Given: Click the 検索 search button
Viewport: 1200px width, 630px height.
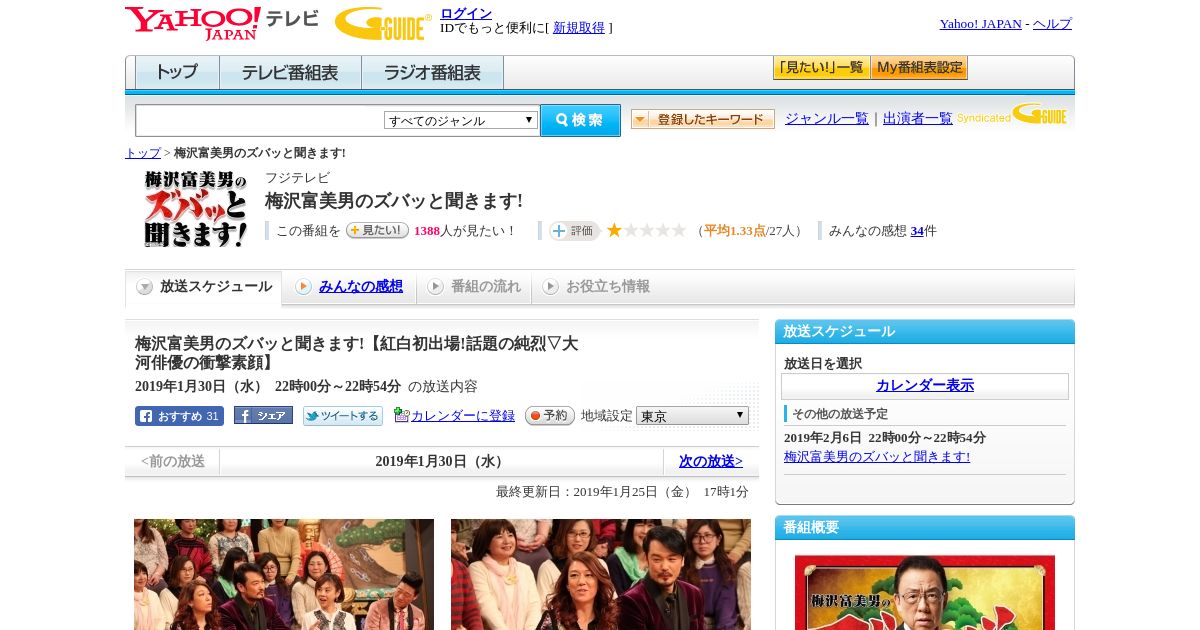Looking at the screenshot, I should [x=580, y=120].
